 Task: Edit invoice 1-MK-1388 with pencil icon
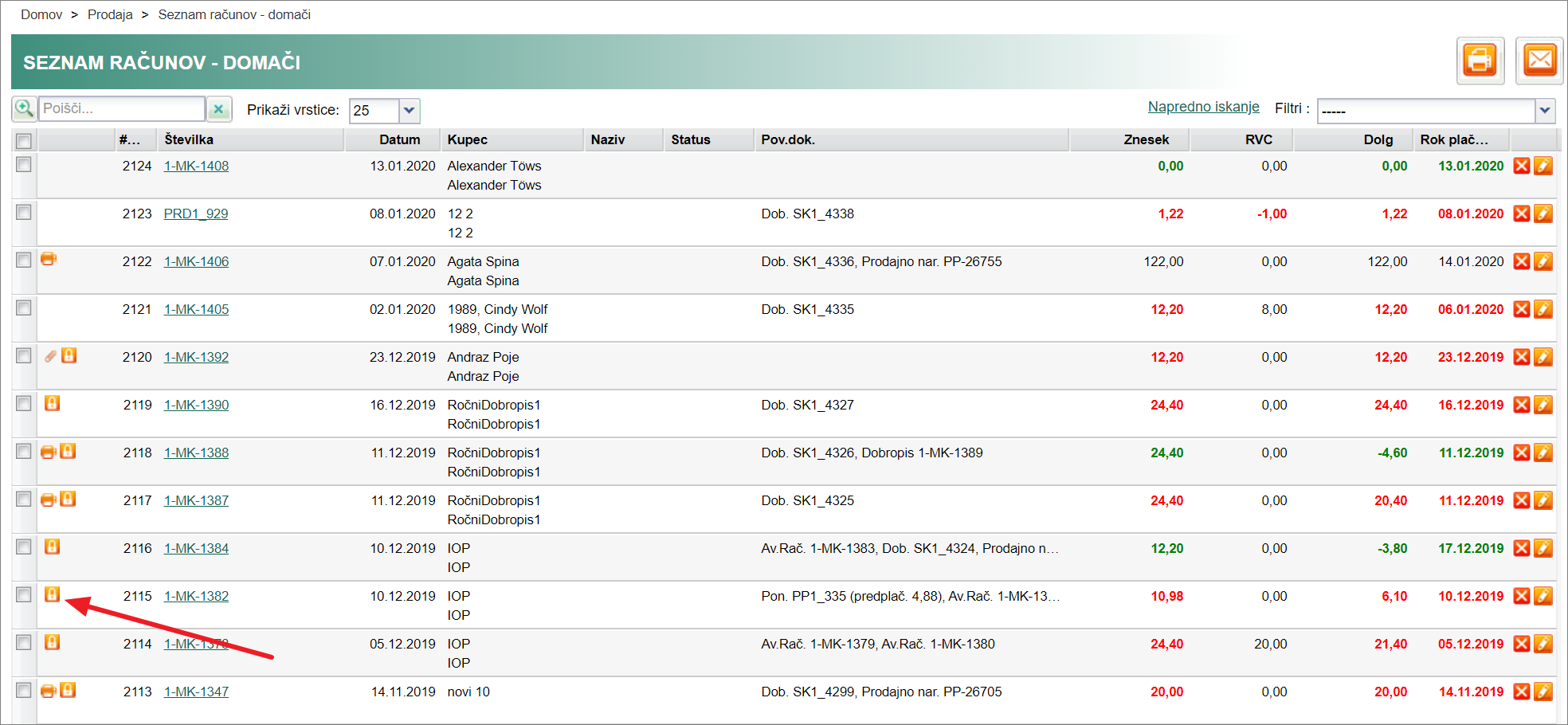[x=1543, y=453]
